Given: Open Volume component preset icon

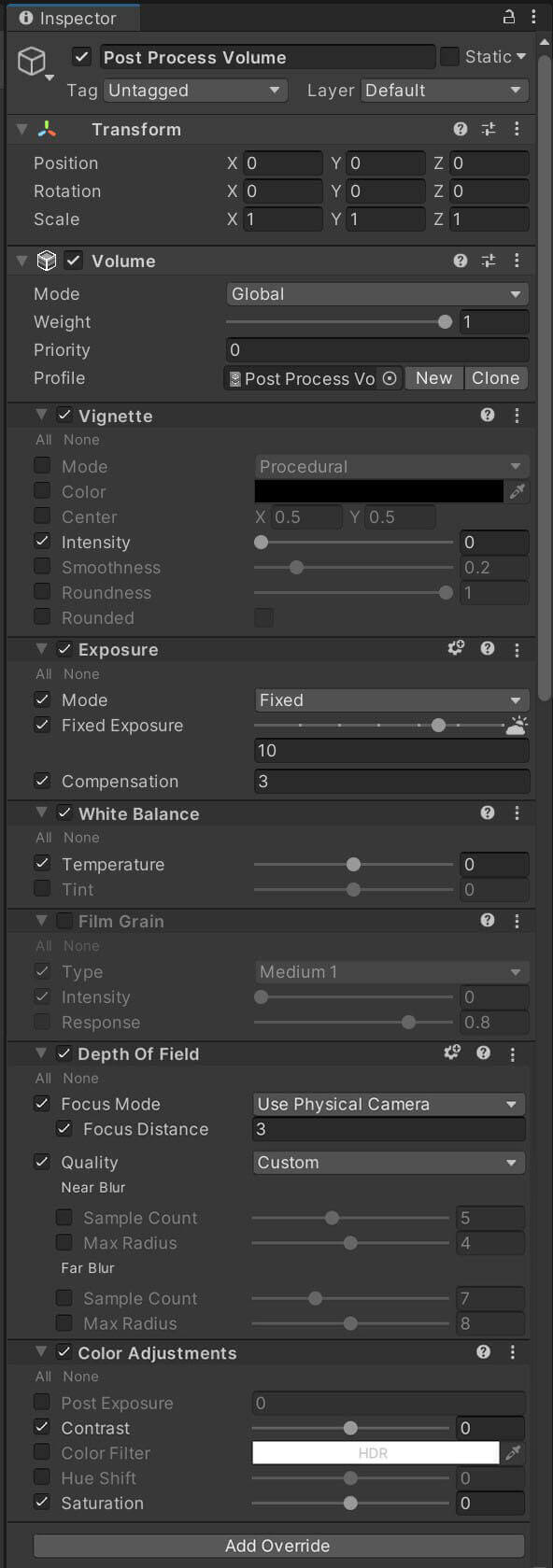Looking at the screenshot, I should point(489,261).
